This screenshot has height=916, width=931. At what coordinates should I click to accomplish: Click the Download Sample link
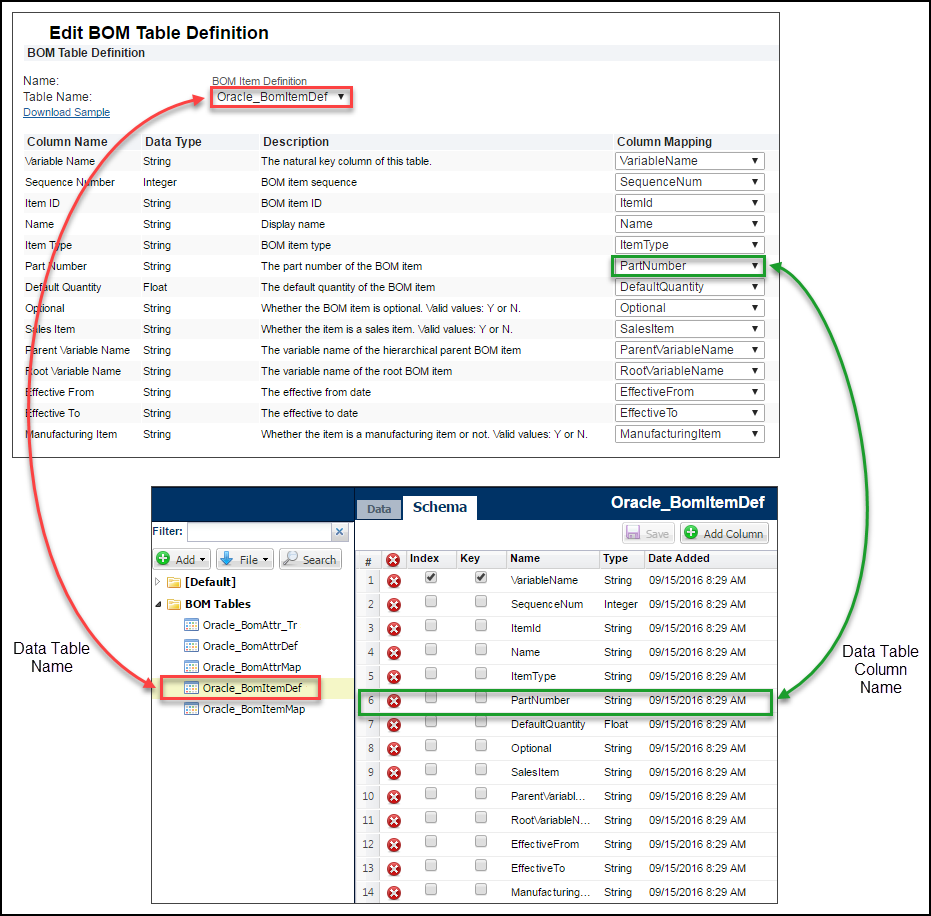click(66, 112)
